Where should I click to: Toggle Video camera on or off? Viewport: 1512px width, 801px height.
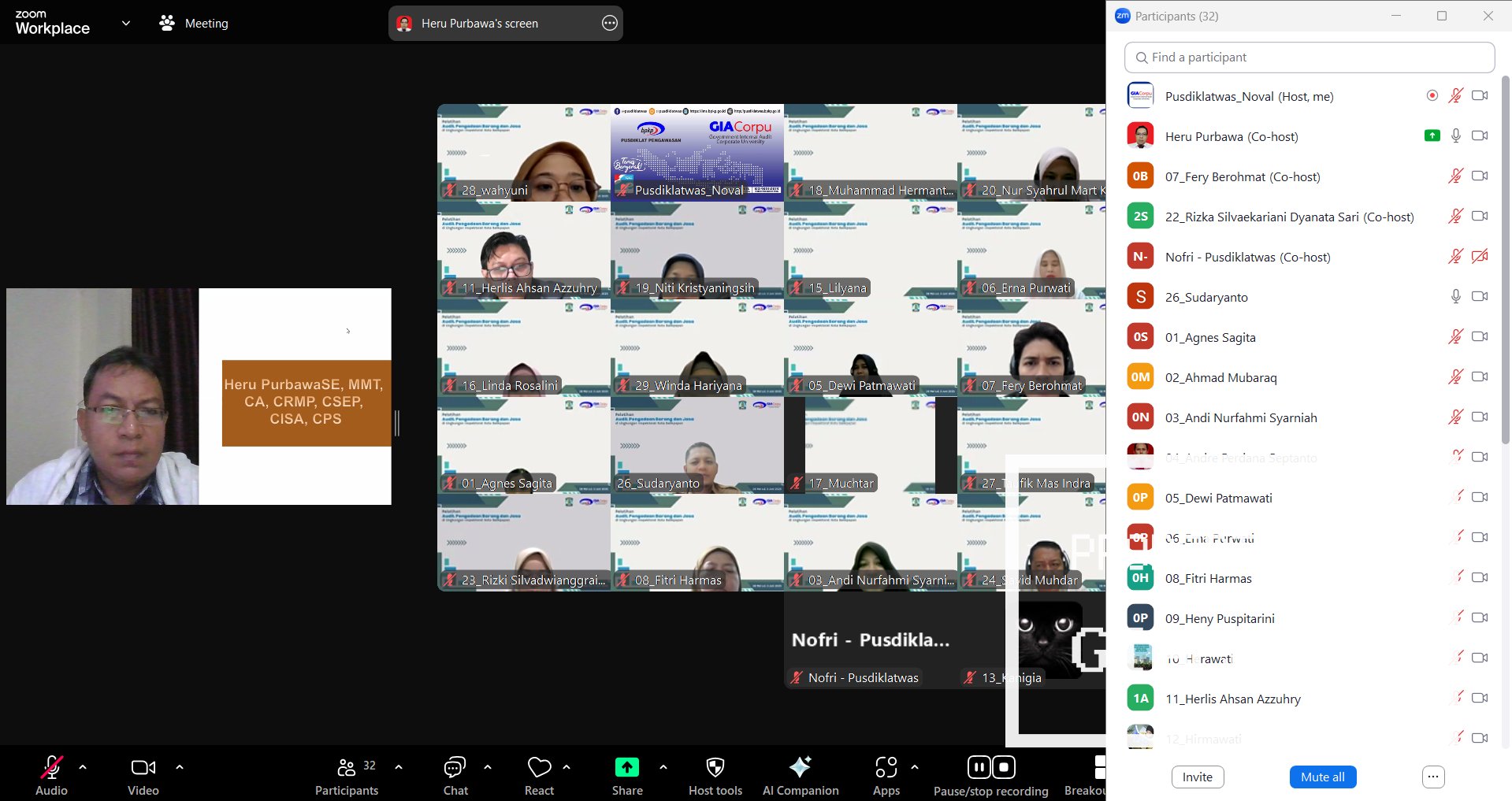(x=143, y=768)
